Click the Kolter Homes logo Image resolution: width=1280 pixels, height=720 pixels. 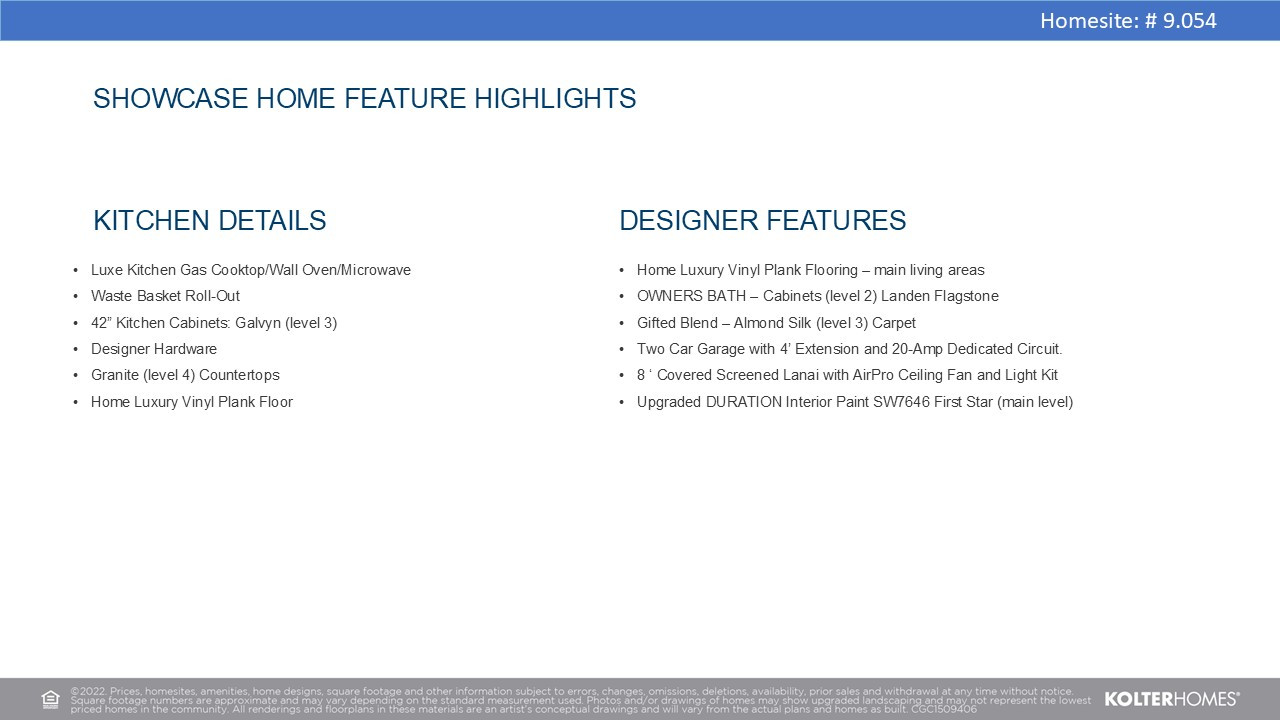[x=1171, y=699]
